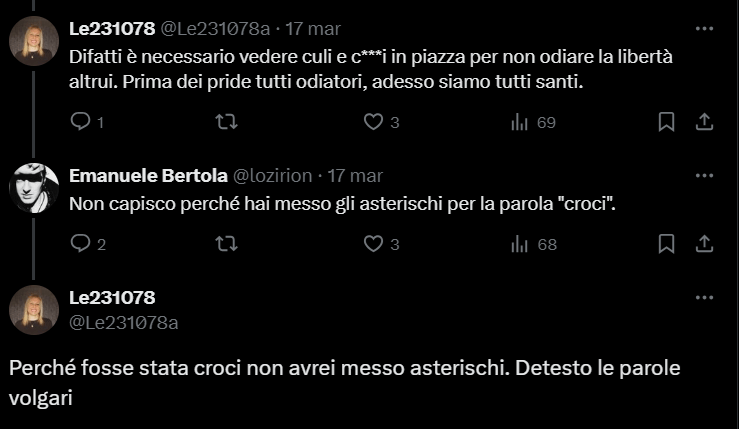Reply to Le231078's first tweet
Screen dimensions: 739x429
click(x=82, y=122)
